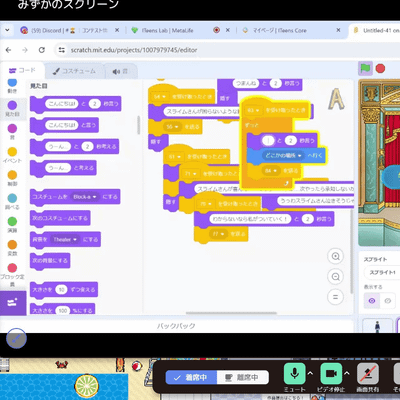This screenshot has width=400, height=400.
Task: Zoom in the code workspace
Action: pyautogui.click(x=336, y=256)
